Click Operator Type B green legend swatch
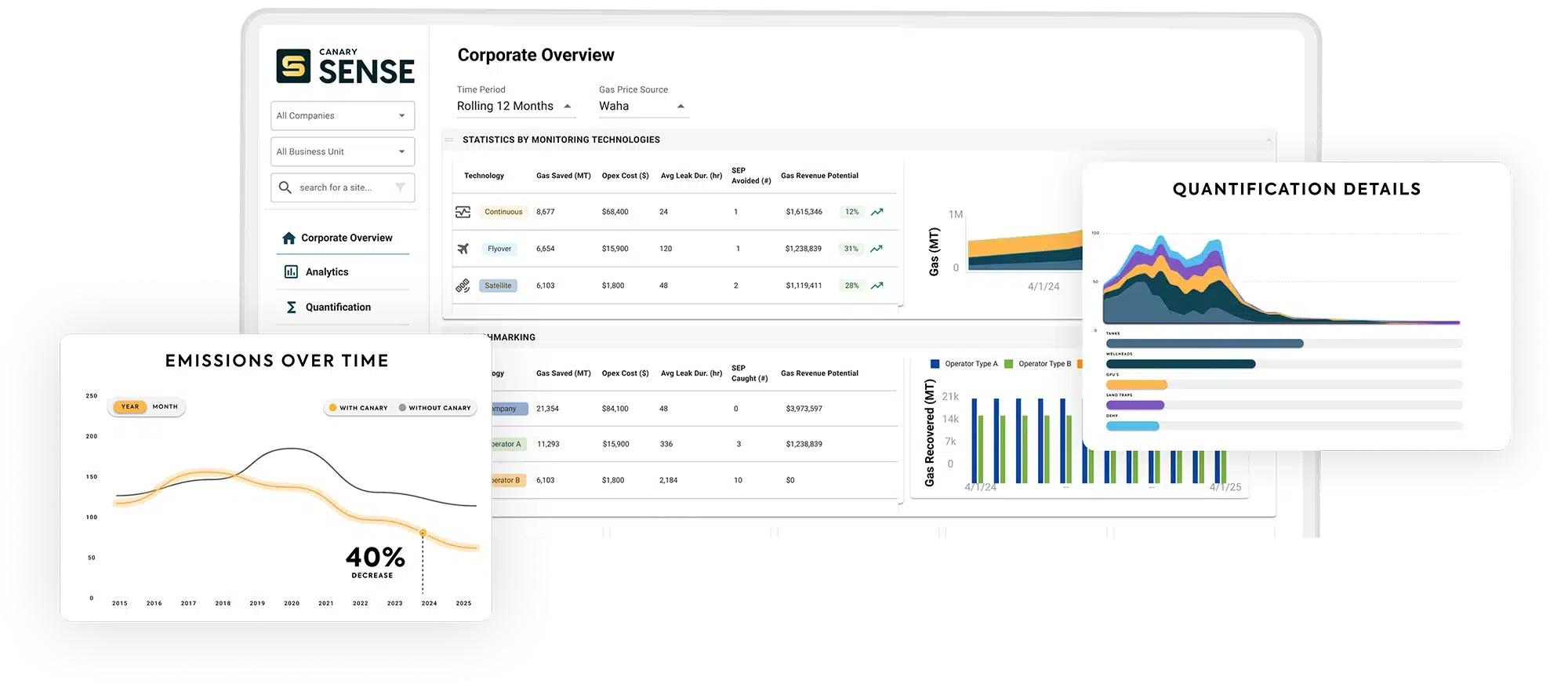 click(x=1009, y=364)
